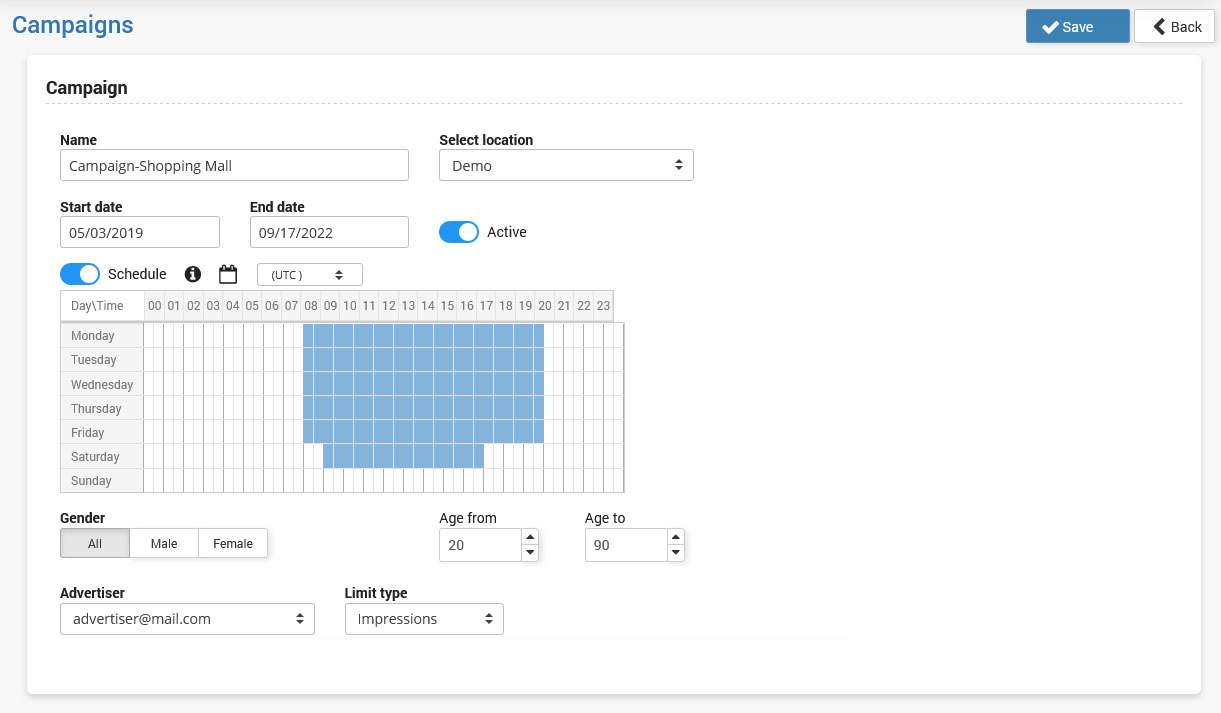The height and width of the screenshot is (713, 1221).
Task: Click the Start date field
Action: (140, 232)
